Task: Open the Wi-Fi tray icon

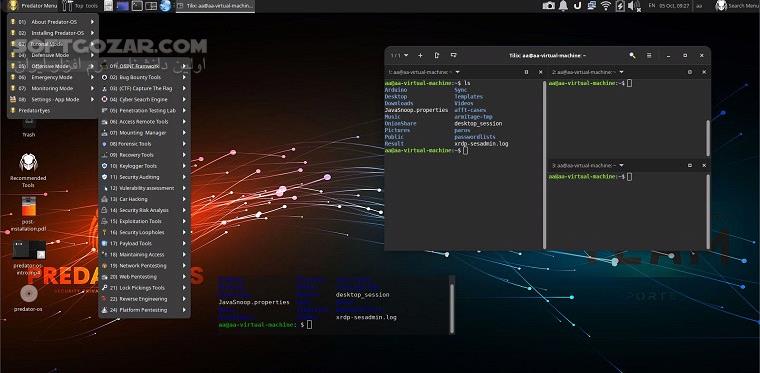Action: (605, 6)
